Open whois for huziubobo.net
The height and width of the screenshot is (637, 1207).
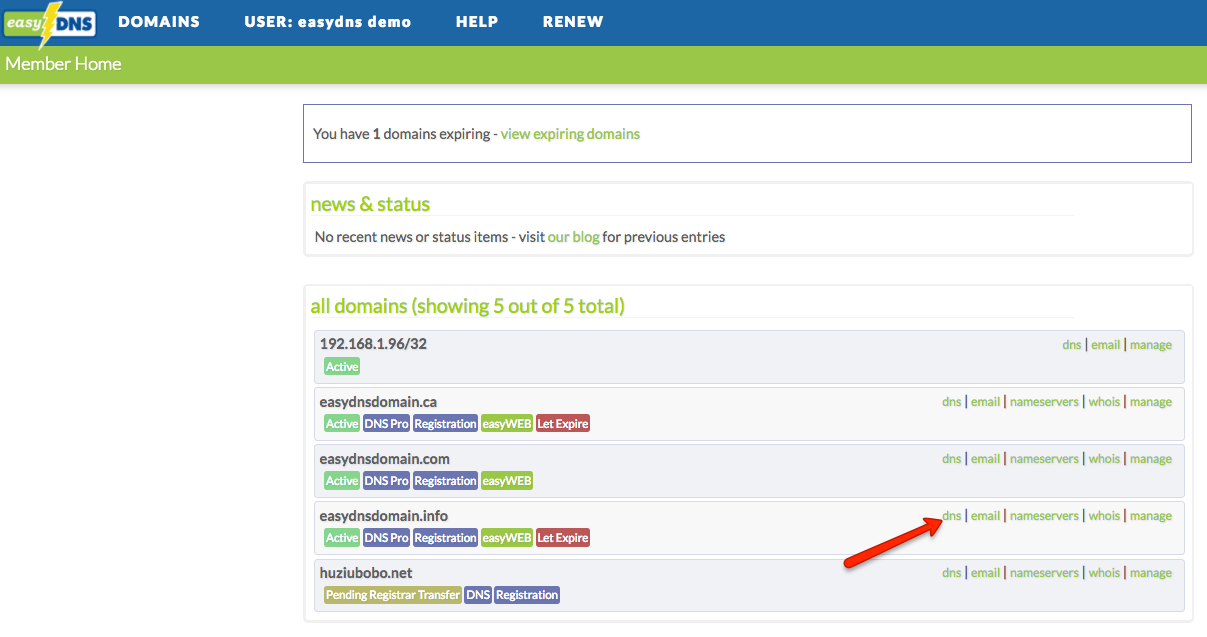[x=1104, y=573]
